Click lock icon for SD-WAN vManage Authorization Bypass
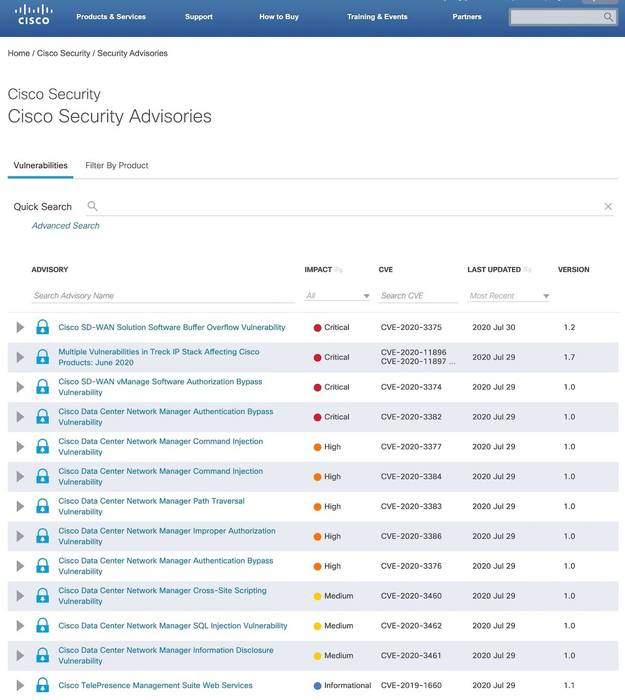 [42, 387]
